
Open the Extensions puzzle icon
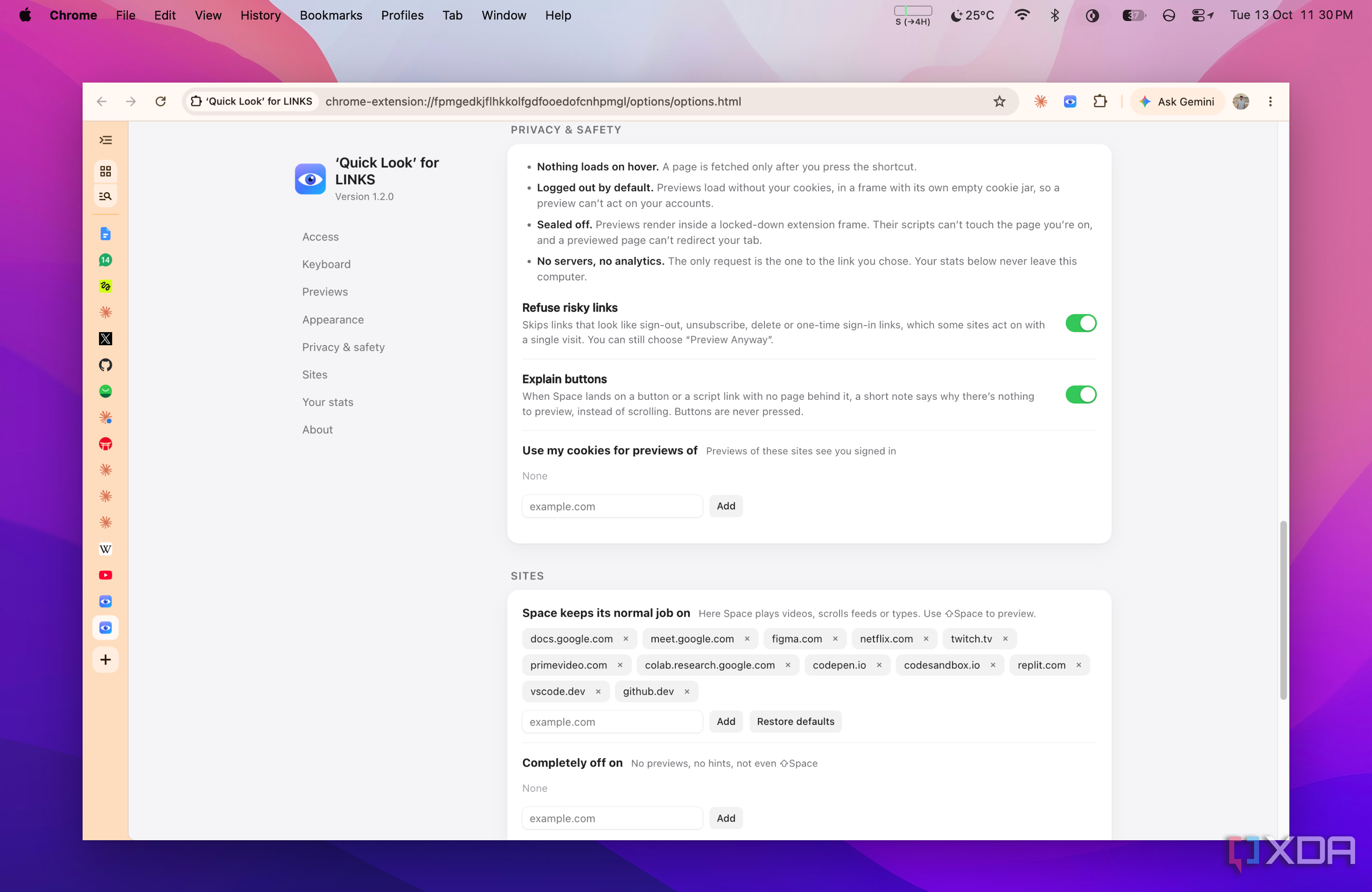click(1099, 101)
